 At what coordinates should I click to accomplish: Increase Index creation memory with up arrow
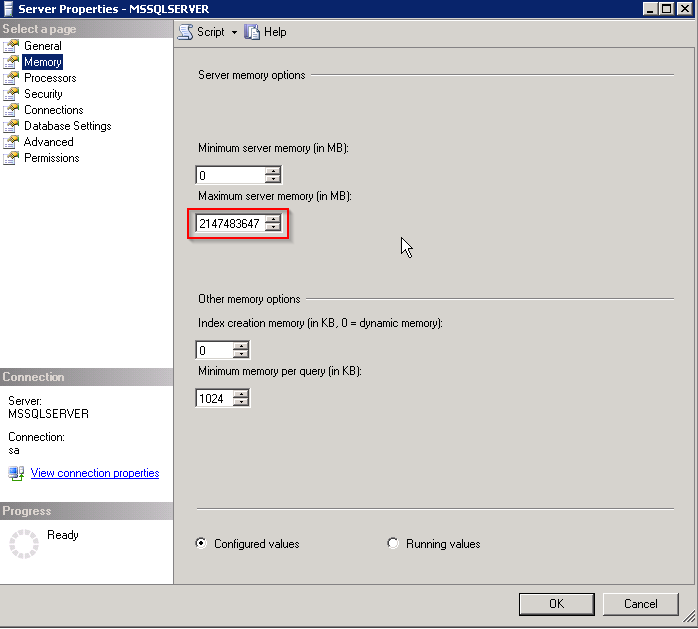241,346
